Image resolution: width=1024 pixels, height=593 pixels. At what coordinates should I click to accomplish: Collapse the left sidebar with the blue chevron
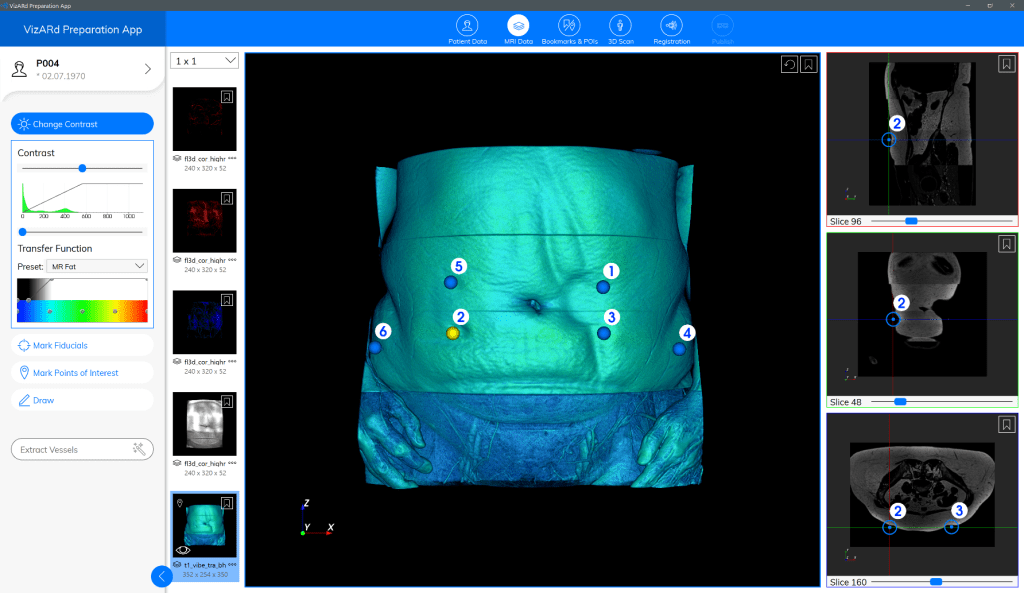click(x=162, y=576)
